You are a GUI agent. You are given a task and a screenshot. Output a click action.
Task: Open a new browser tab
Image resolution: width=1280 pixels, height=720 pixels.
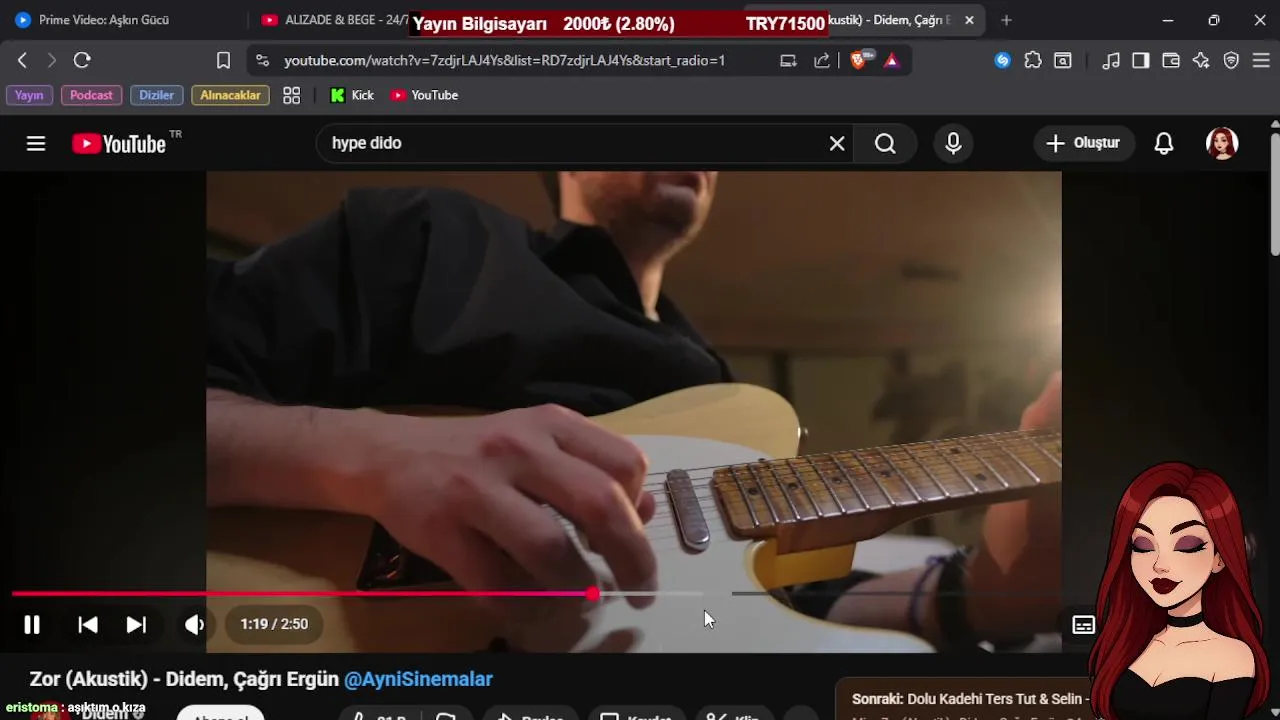[1006, 20]
